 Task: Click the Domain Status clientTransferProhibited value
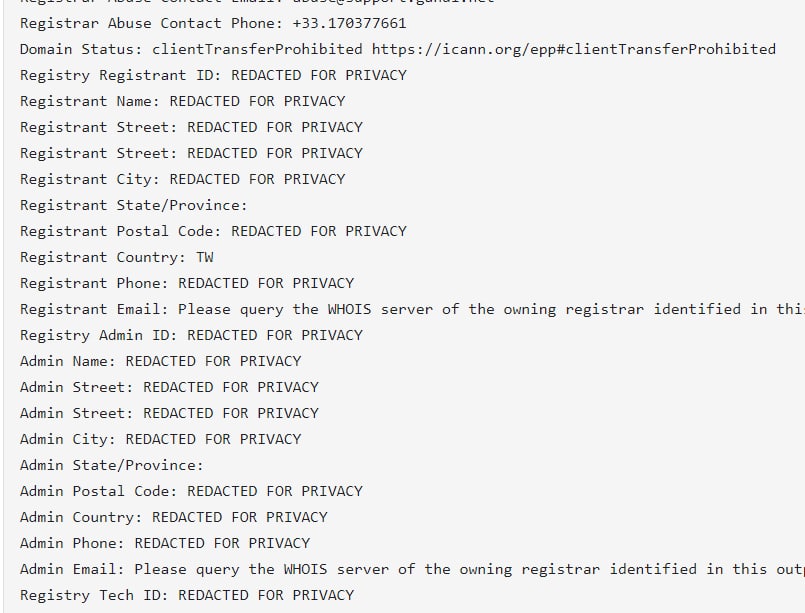point(257,49)
